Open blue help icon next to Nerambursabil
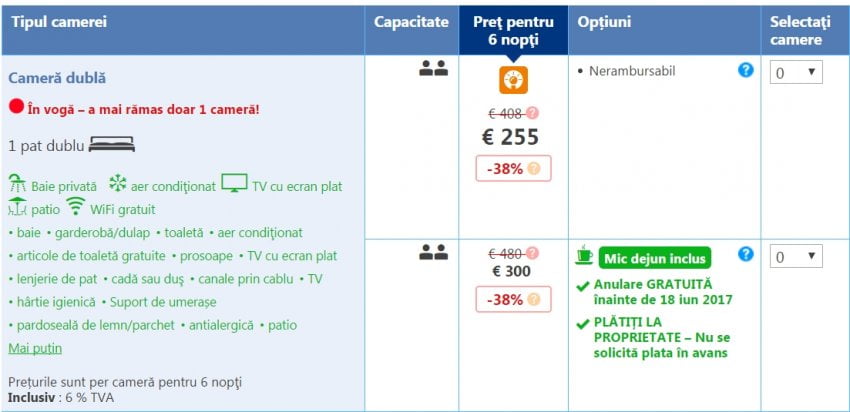 (745, 70)
